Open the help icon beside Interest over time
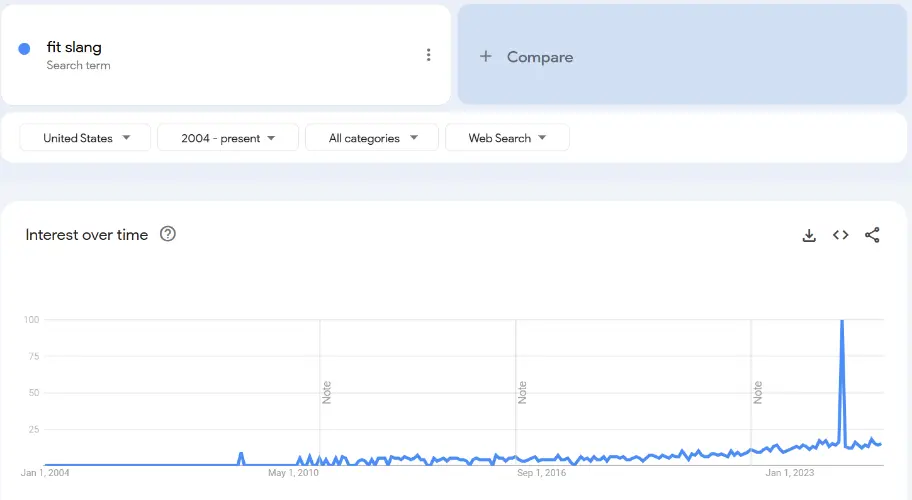Viewport: 912px width, 500px height. [168, 234]
